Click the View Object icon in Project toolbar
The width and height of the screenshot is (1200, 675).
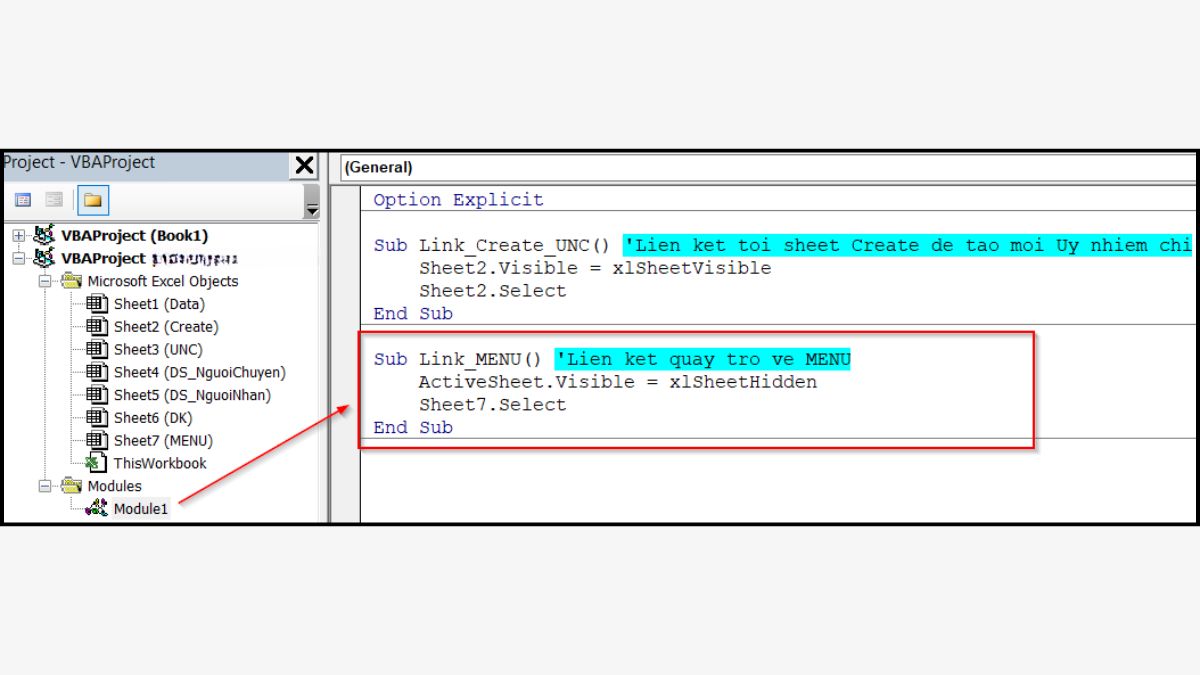tap(54, 200)
